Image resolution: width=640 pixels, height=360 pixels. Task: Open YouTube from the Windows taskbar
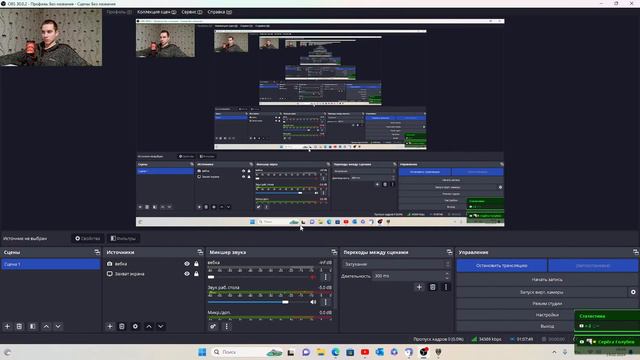pyautogui.click(x=365, y=352)
